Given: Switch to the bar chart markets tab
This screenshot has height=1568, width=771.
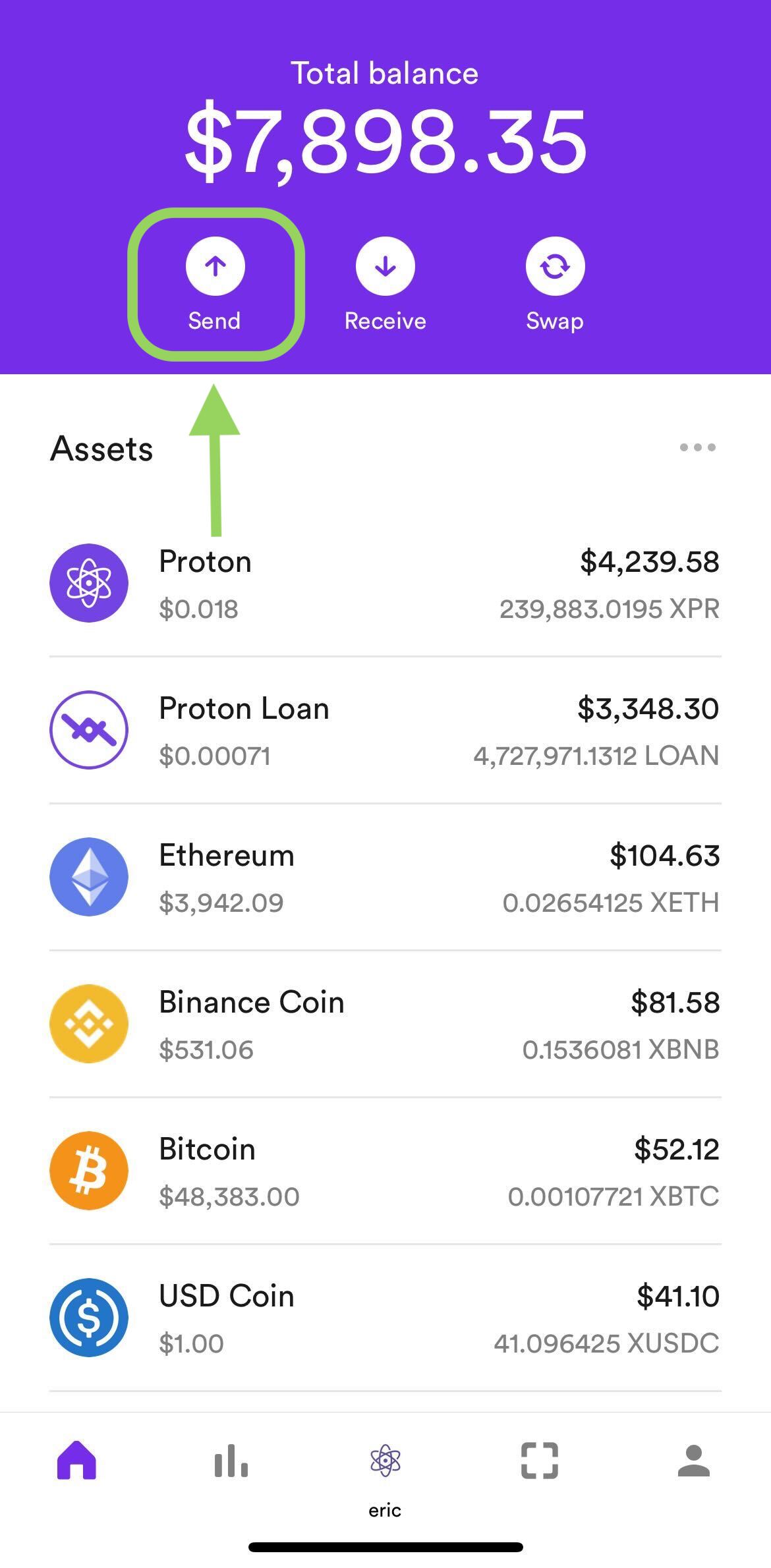Looking at the screenshot, I should pyautogui.click(x=231, y=1460).
